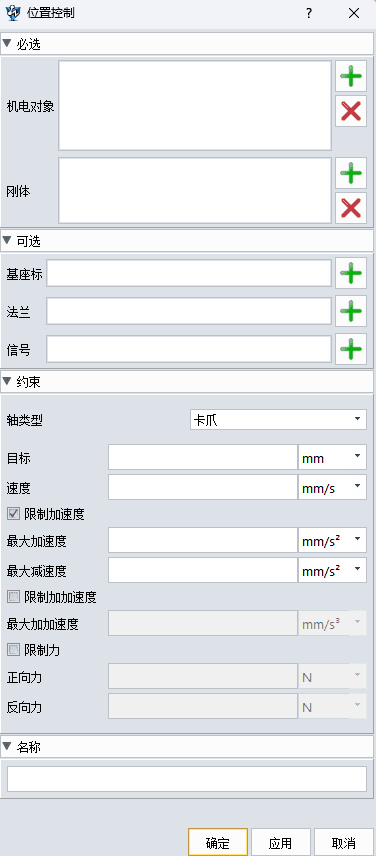Open 速度 unit dropdown mm/s
This screenshot has width=376, height=856.
(332, 487)
